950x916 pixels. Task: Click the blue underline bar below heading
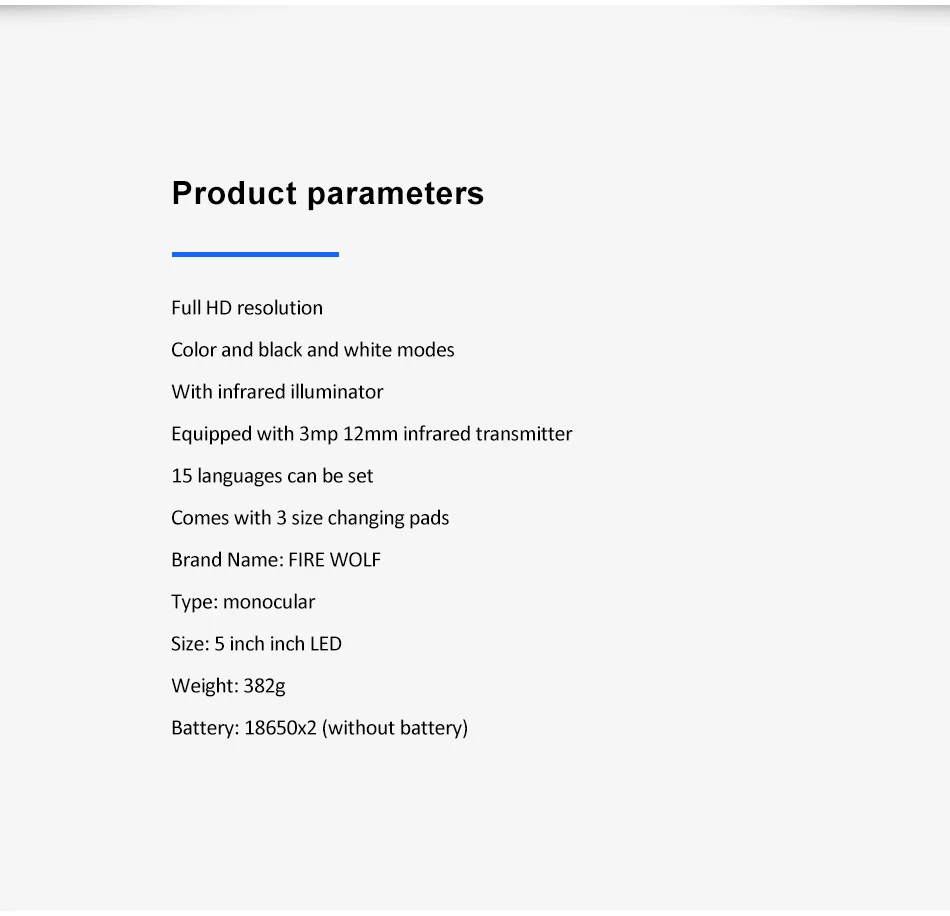pyautogui.click(x=255, y=254)
